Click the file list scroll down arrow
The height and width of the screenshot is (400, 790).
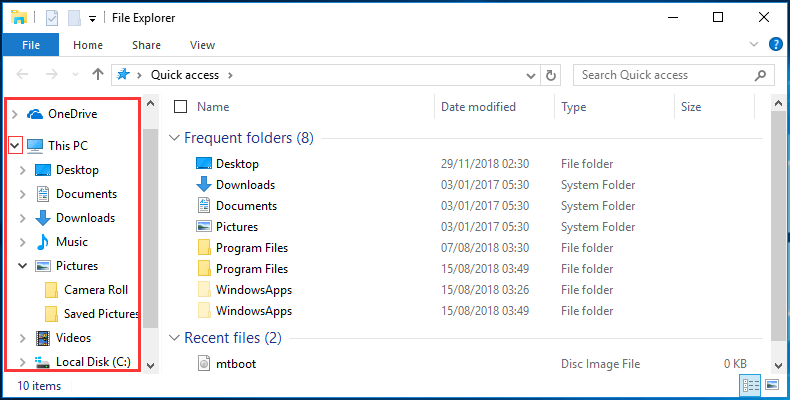coord(777,365)
